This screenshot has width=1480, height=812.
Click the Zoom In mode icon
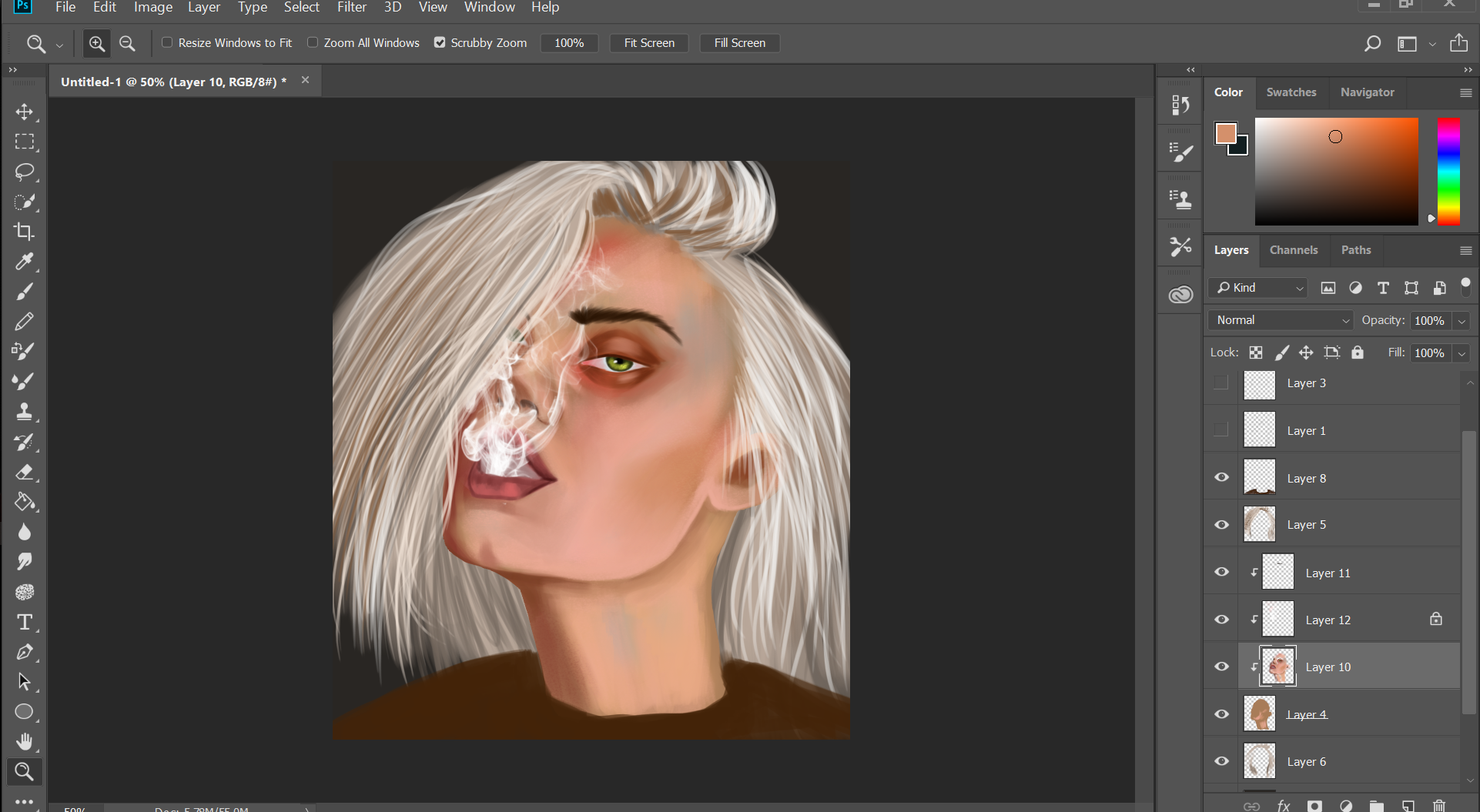click(97, 43)
